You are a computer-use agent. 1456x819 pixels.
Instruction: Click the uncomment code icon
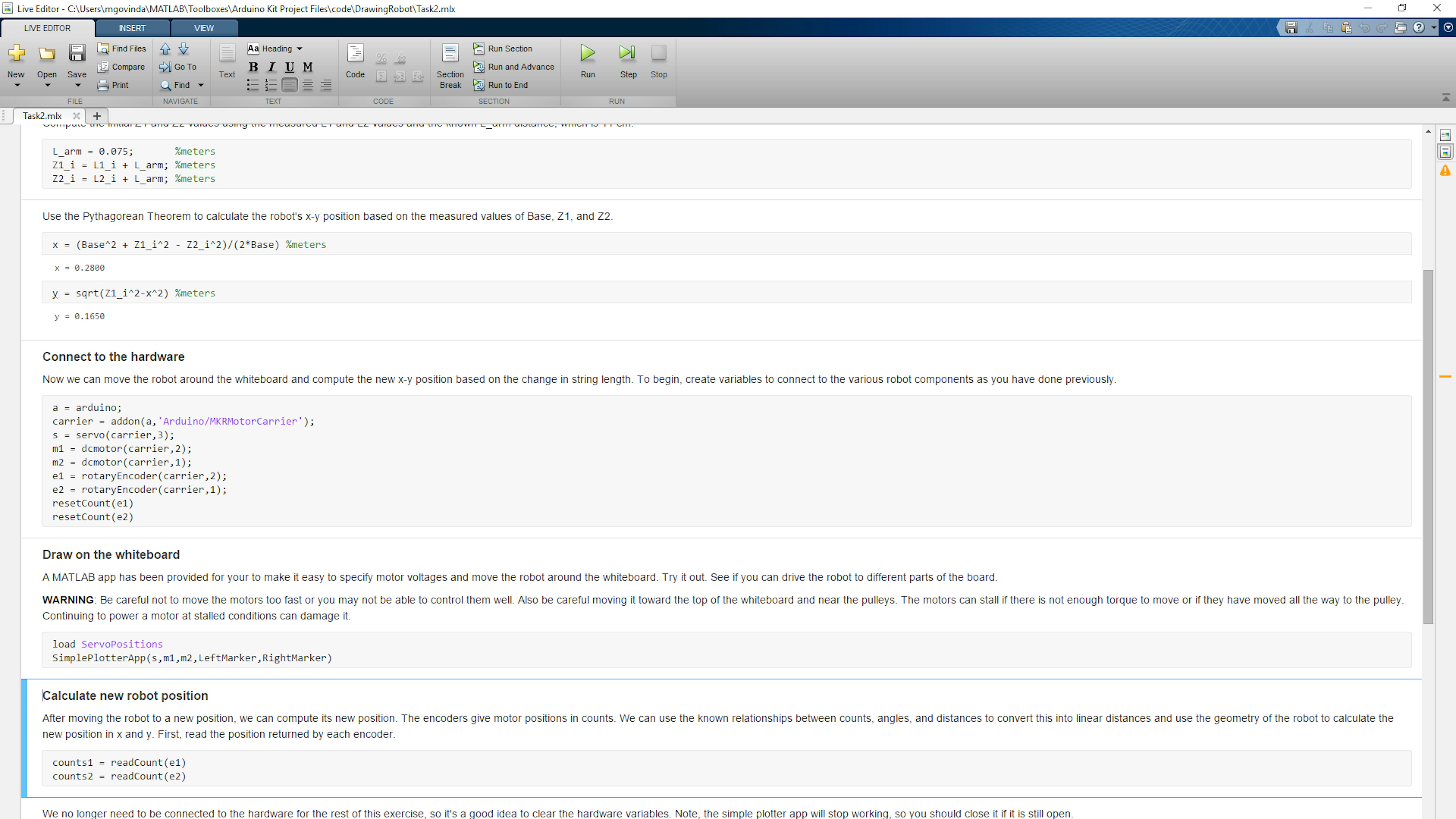[400, 58]
